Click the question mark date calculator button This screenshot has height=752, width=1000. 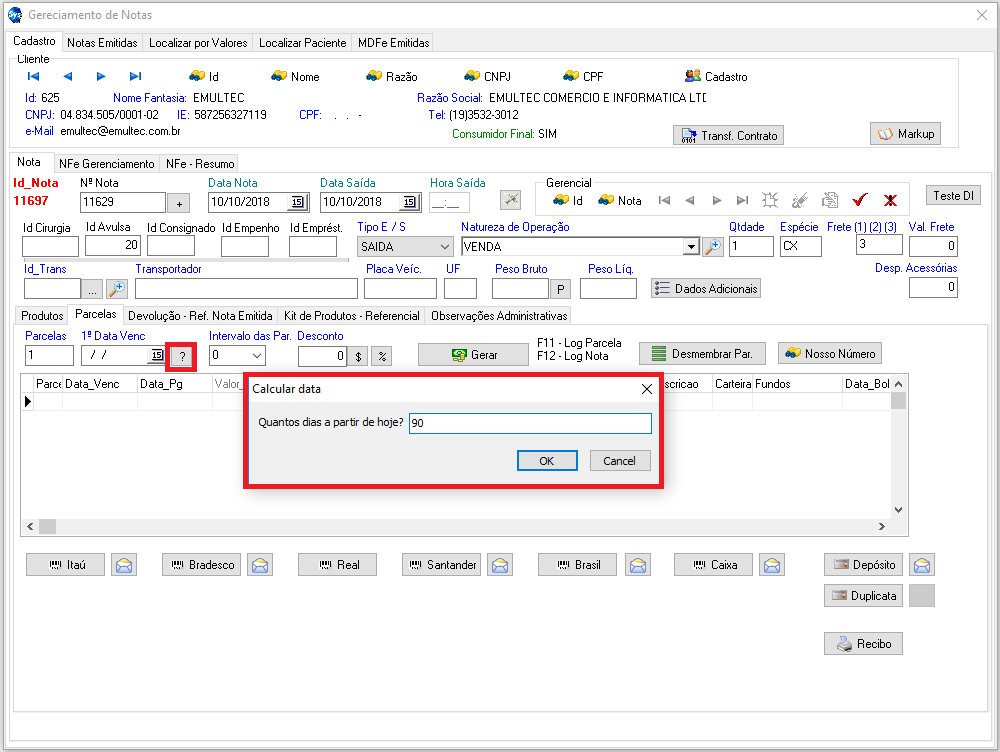pos(182,356)
